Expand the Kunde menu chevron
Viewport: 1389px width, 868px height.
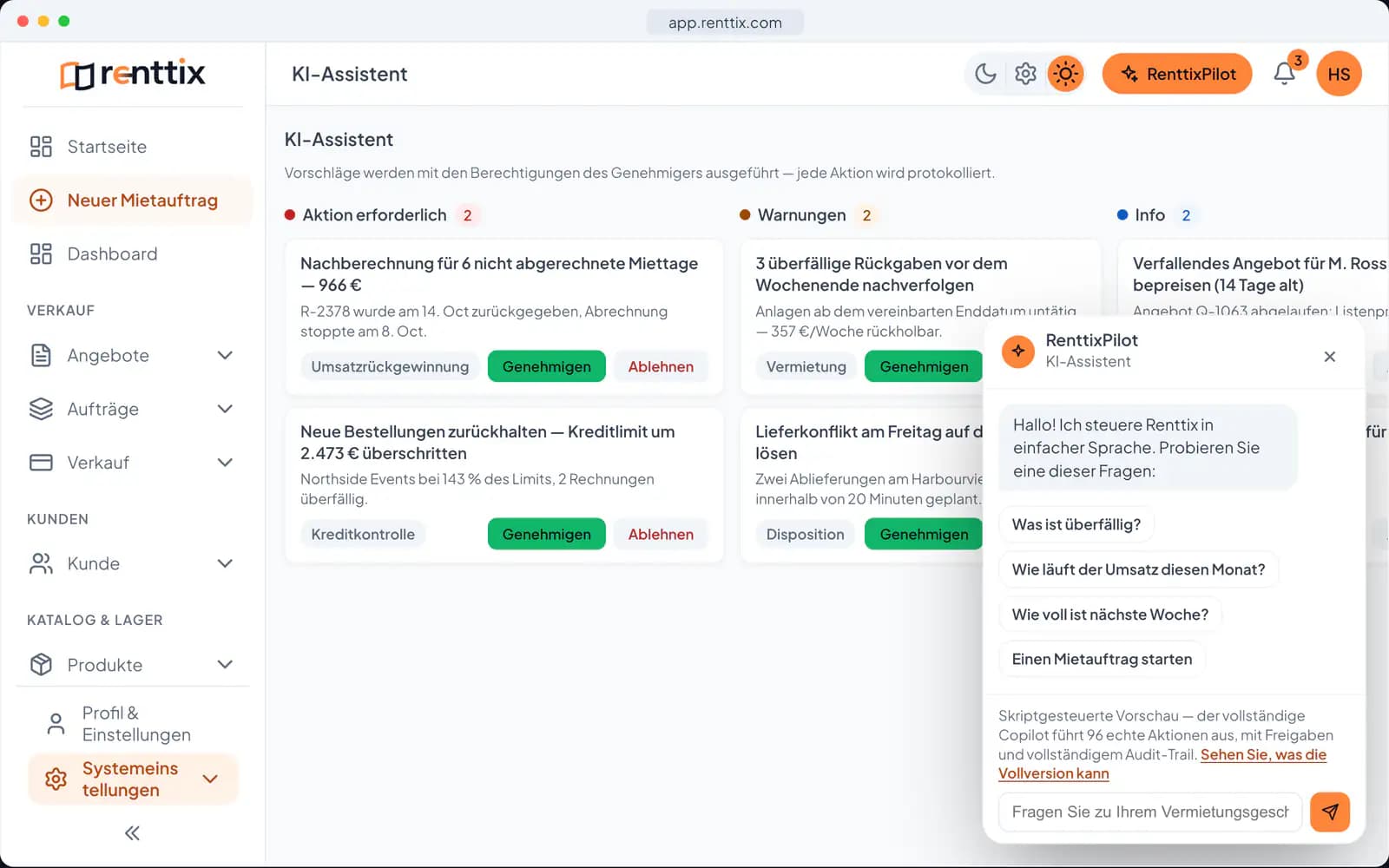pos(225,563)
